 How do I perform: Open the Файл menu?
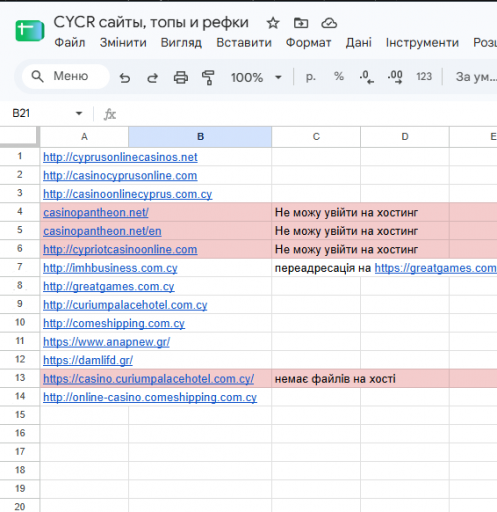pyautogui.click(x=70, y=43)
